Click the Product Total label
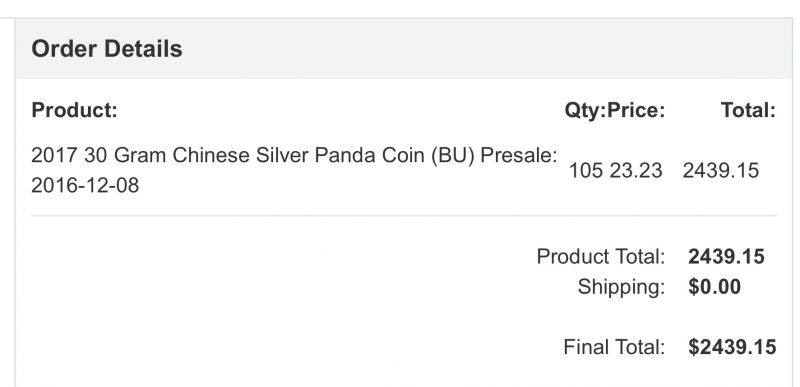800x387 pixels. (x=601, y=256)
